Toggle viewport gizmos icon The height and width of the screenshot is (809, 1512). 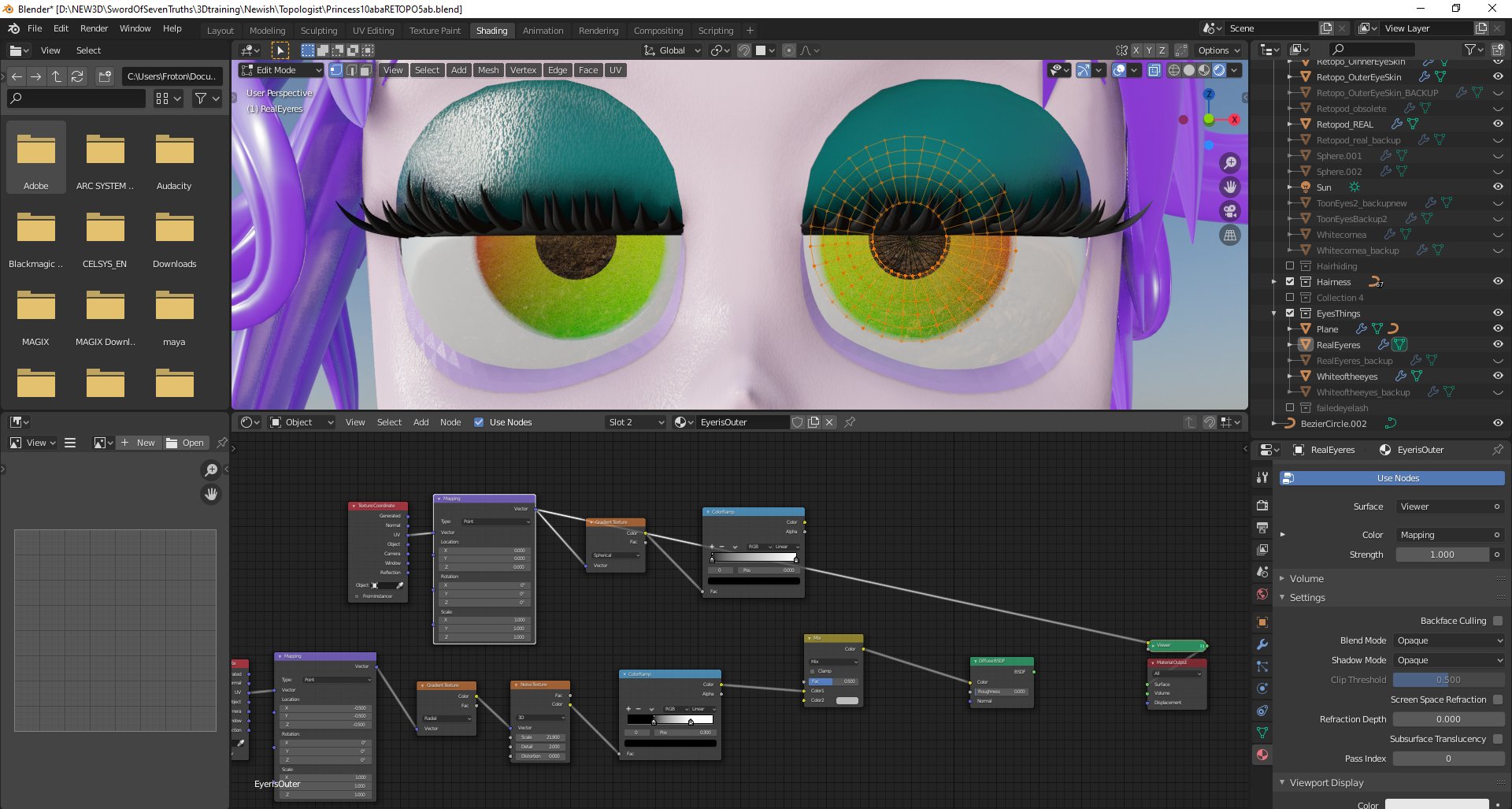[1084, 70]
